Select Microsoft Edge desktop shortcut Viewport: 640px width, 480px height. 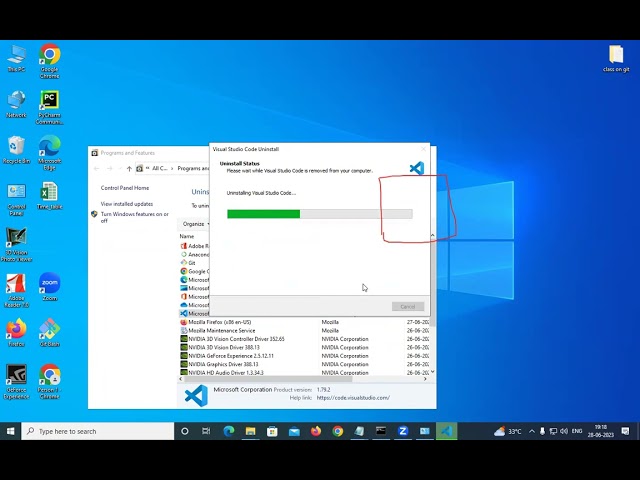click(x=49, y=153)
